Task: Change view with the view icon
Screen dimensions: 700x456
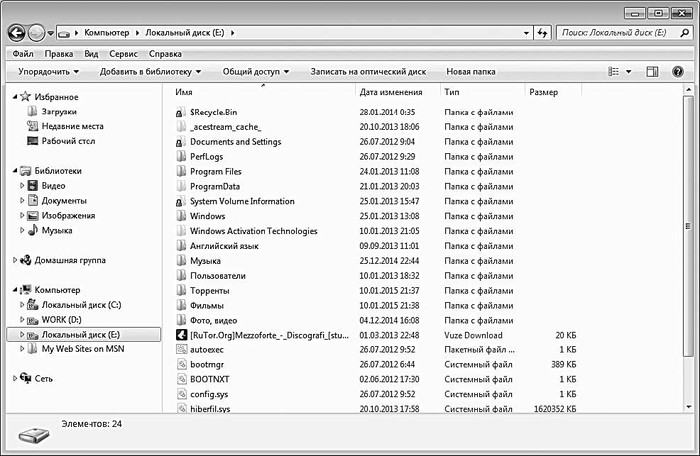Action: (x=614, y=71)
